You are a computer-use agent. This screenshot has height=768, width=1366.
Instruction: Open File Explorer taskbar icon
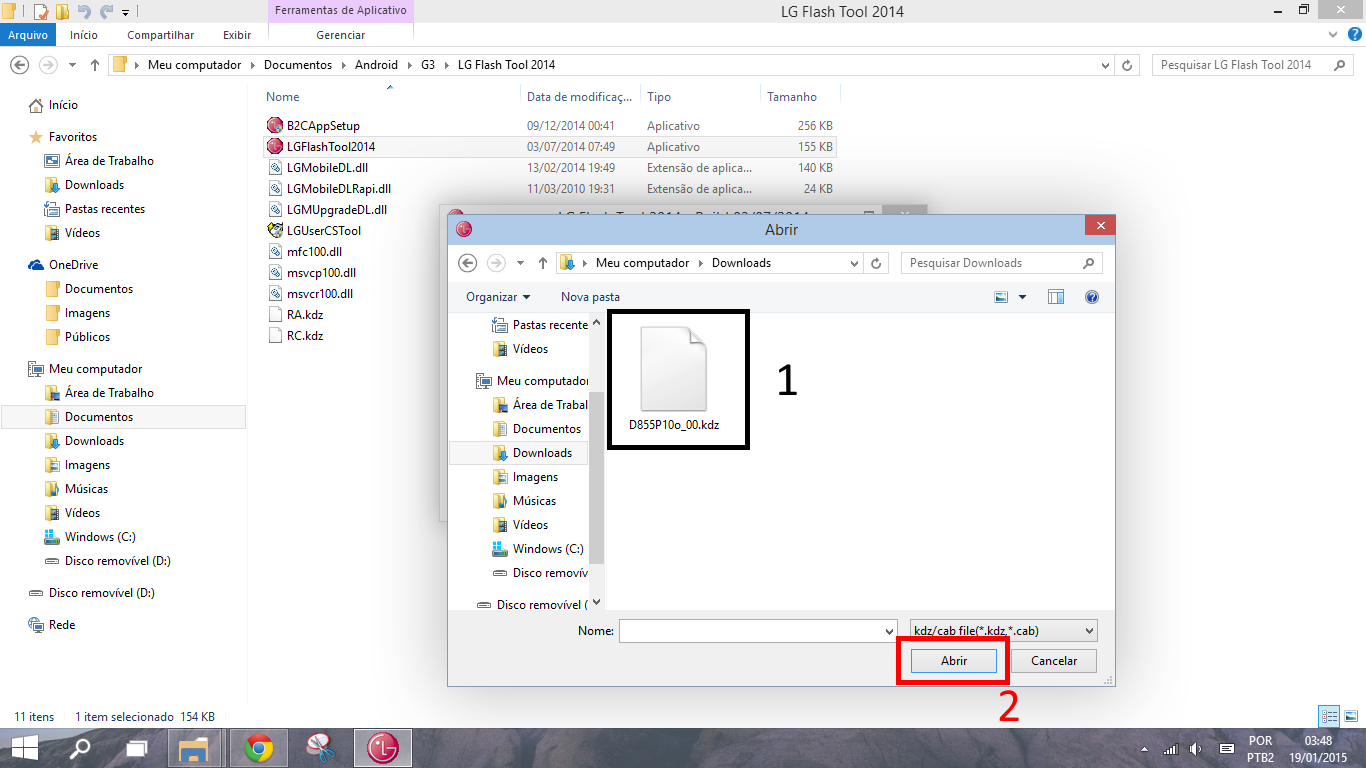point(194,748)
